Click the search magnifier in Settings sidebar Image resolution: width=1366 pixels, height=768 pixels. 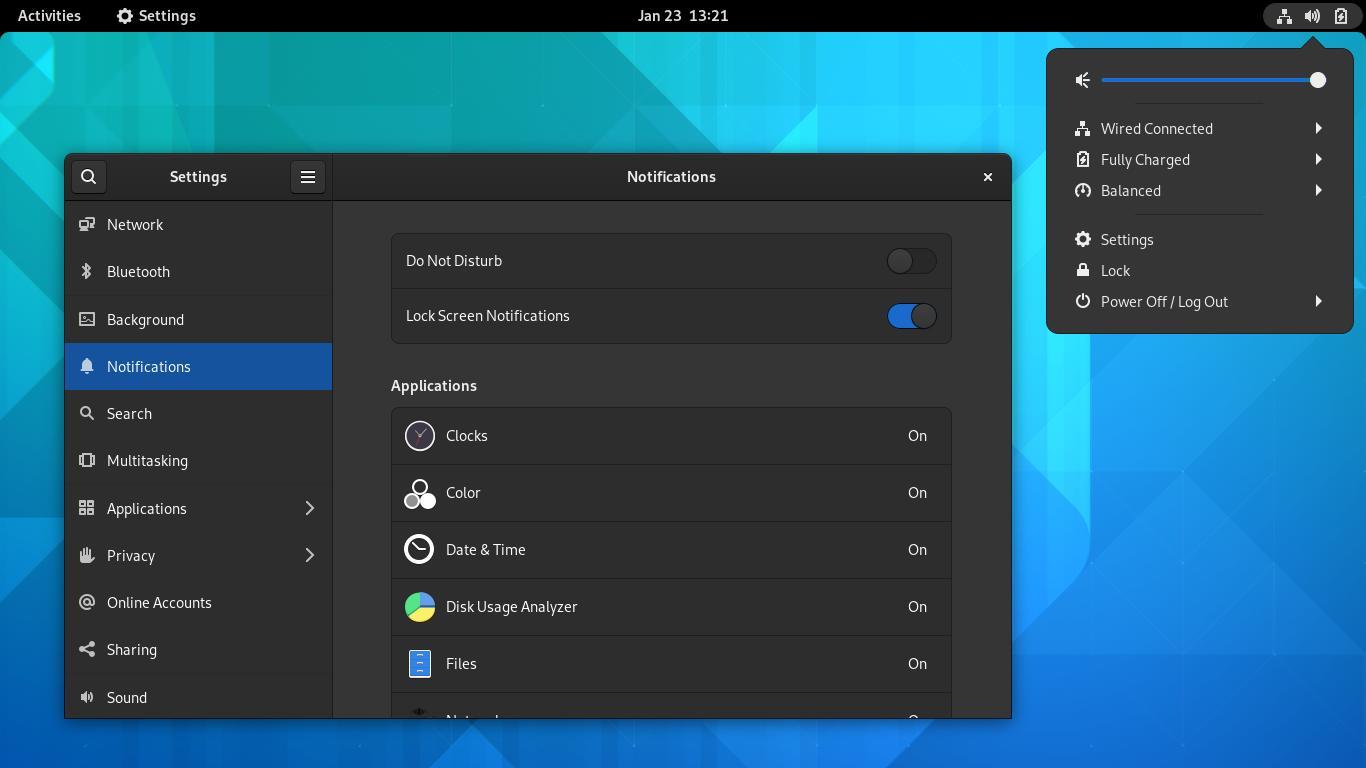[89, 176]
